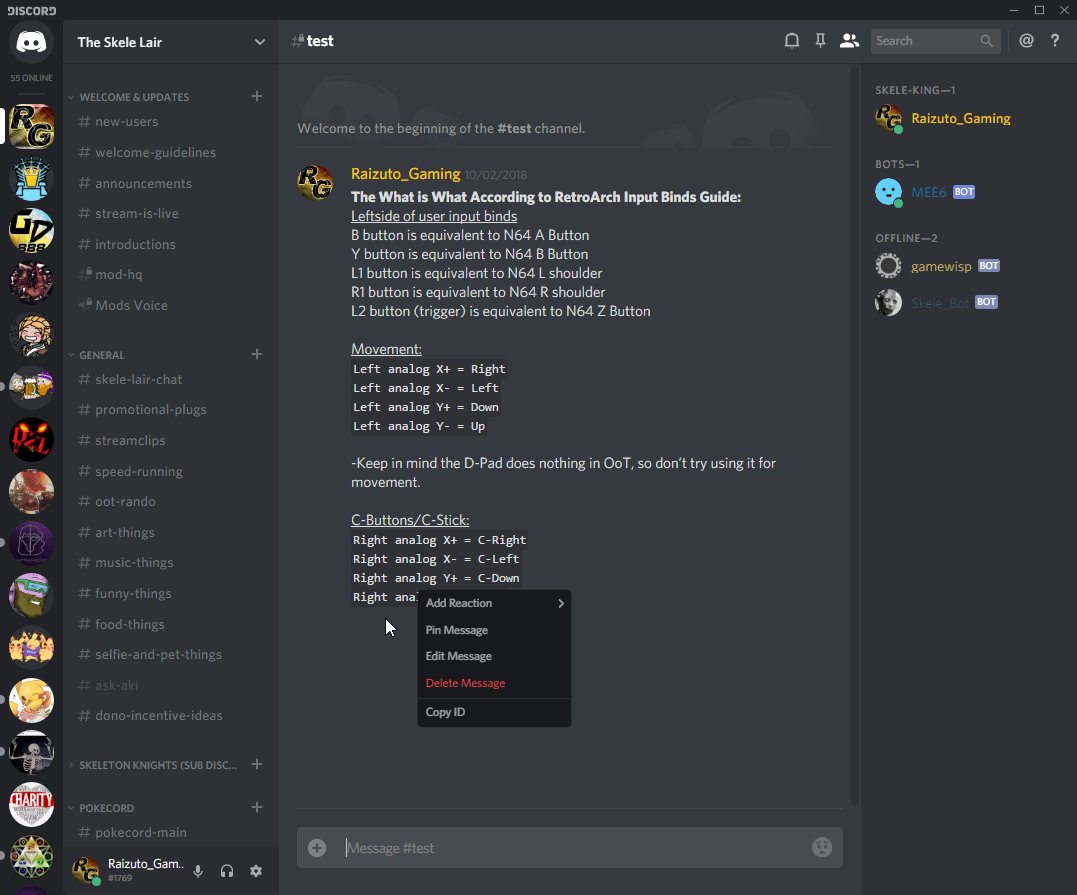The width and height of the screenshot is (1077, 895).
Task: Click upload plus button in message box
Action: click(317, 848)
